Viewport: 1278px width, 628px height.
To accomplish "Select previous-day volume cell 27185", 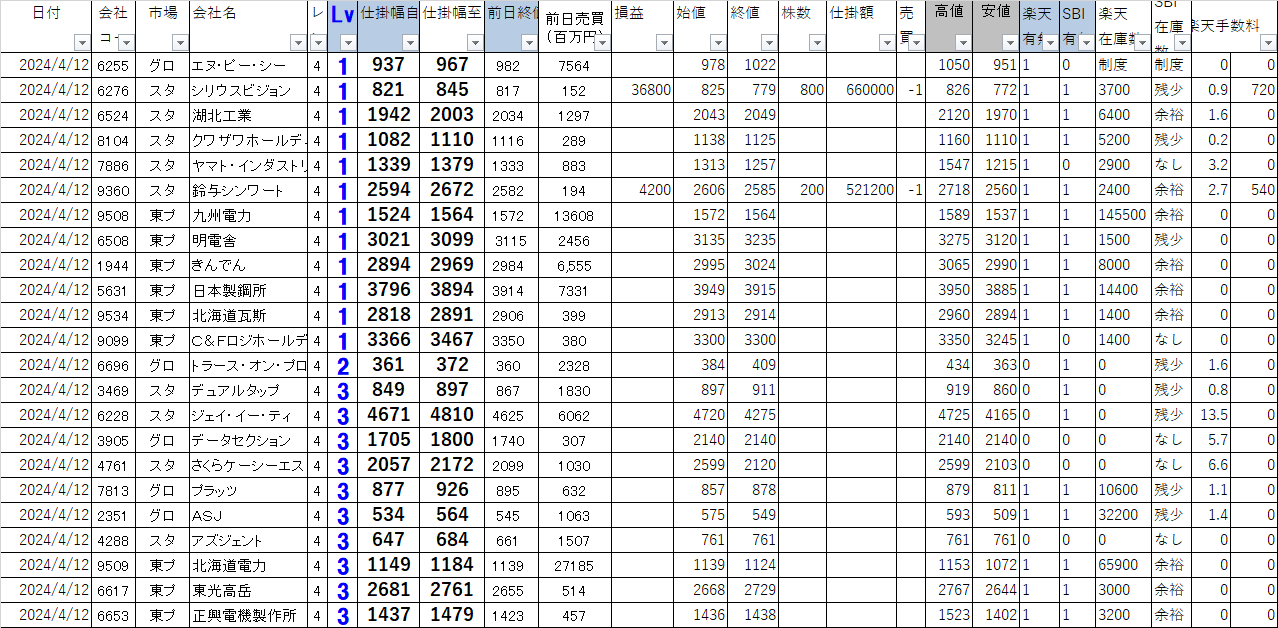I will coord(575,565).
